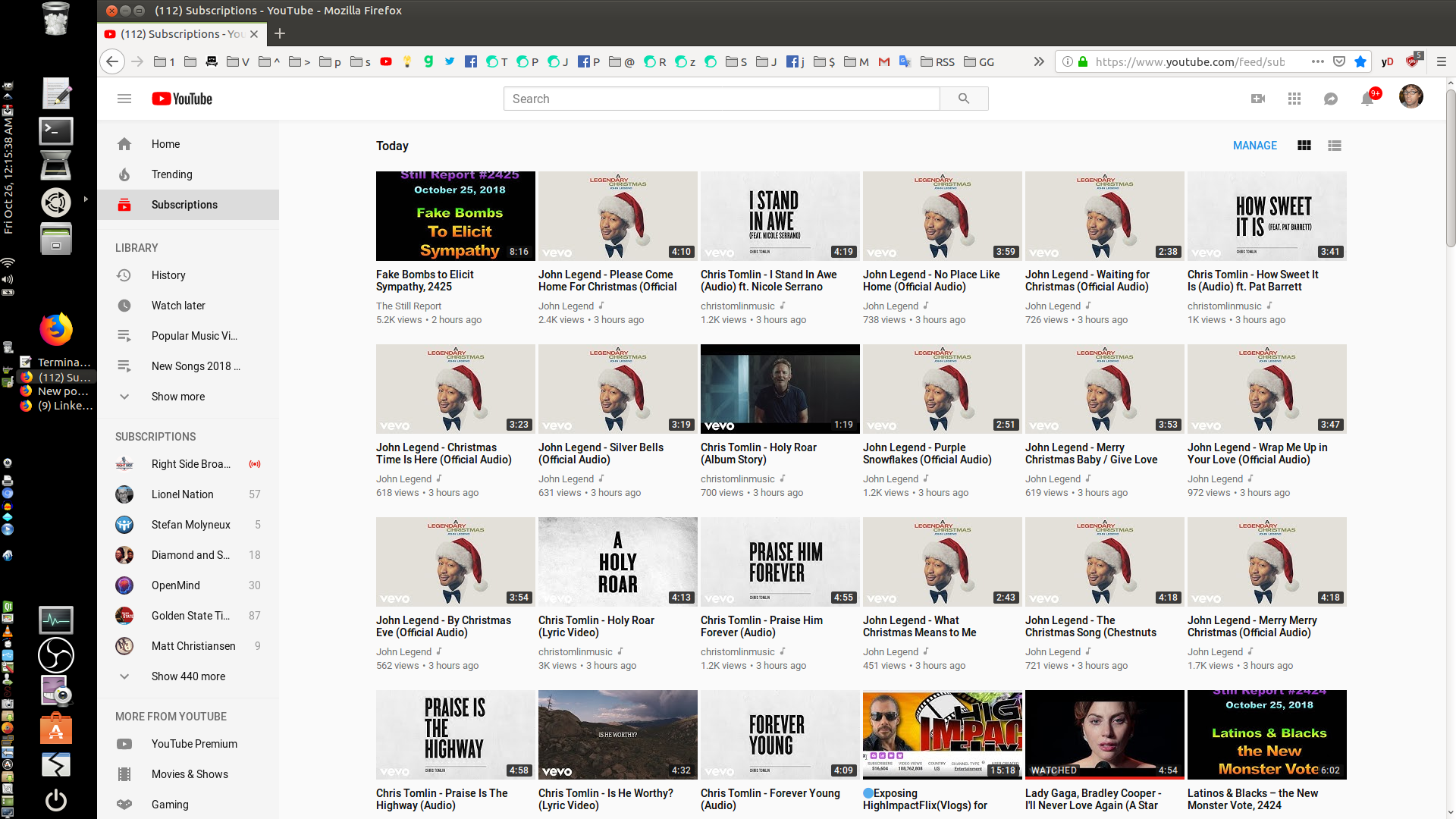This screenshot has height=819, width=1456.
Task: Close the Subscriptions tab
Action: (254, 34)
